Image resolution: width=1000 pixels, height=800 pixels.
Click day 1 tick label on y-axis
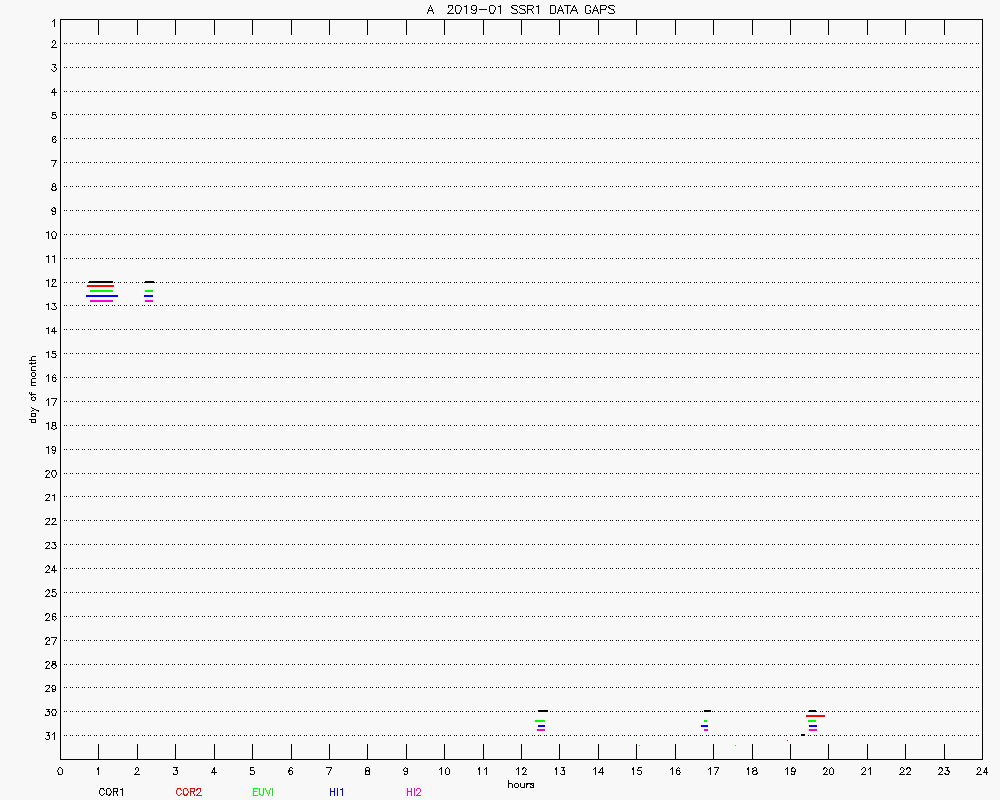click(x=51, y=21)
